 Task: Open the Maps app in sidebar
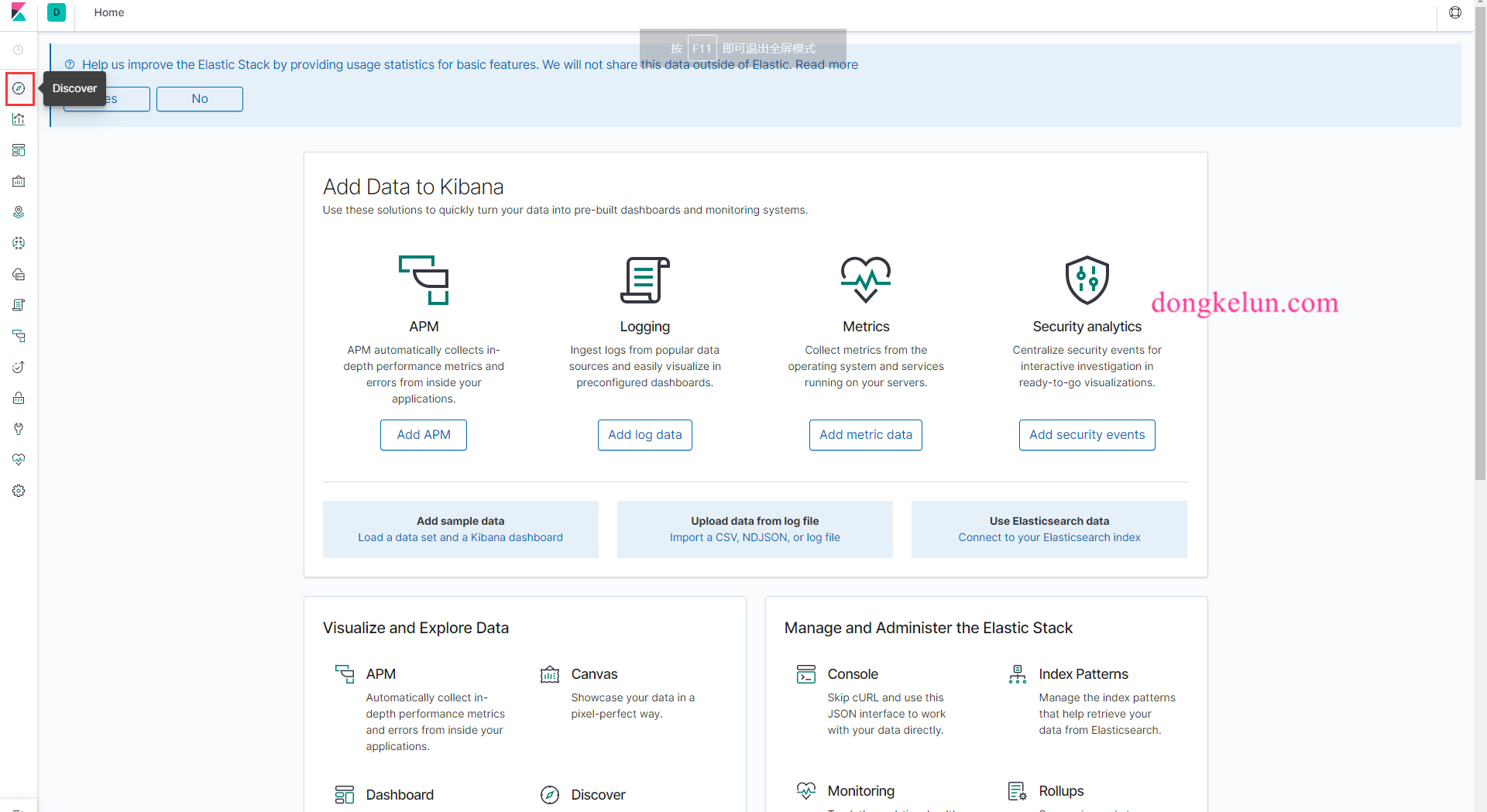[x=19, y=212]
